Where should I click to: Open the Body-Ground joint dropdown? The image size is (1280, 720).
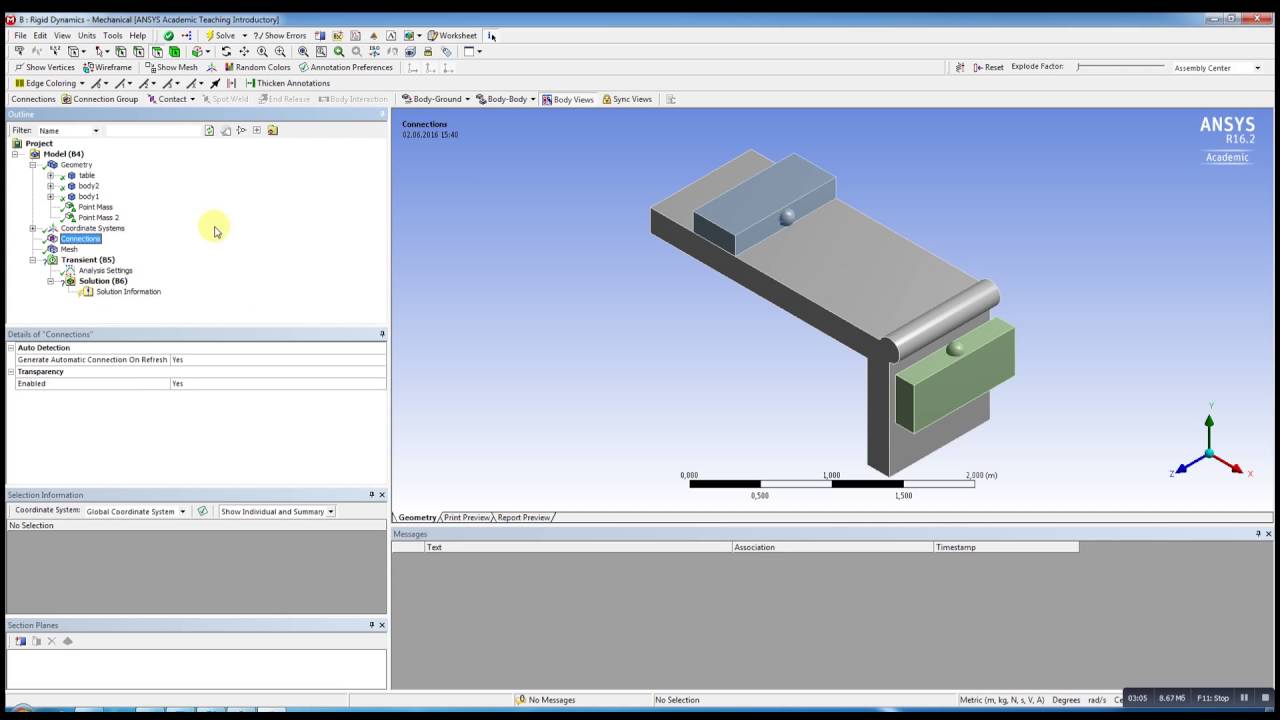pos(436,99)
